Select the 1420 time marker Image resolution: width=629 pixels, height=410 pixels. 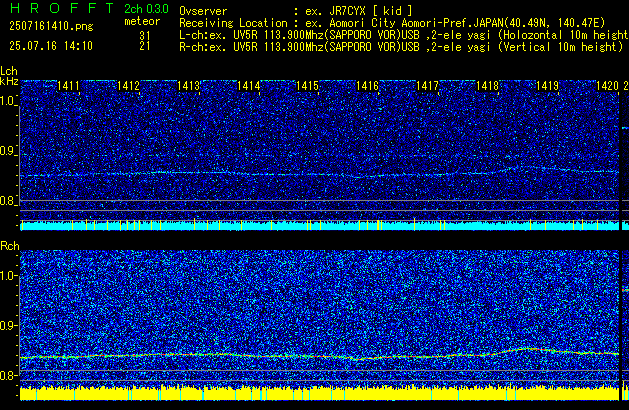click(x=607, y=86)
